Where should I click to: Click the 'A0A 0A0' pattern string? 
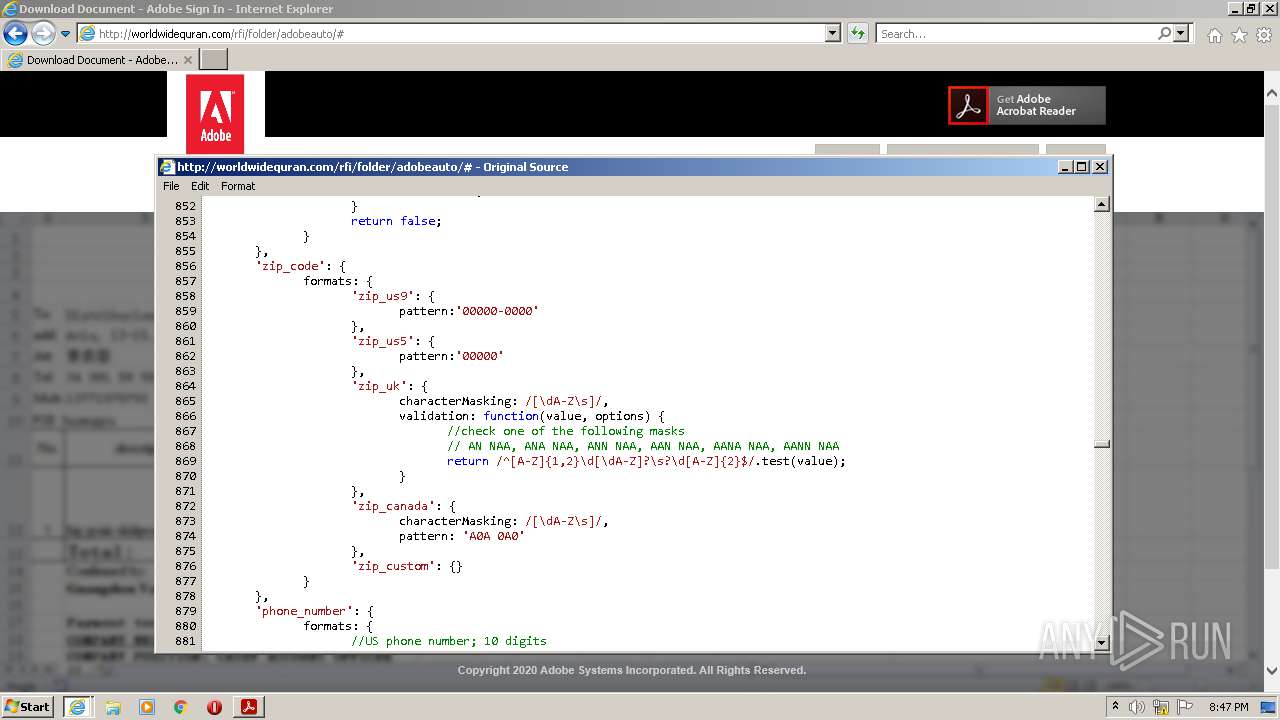(x=494, y=536)
